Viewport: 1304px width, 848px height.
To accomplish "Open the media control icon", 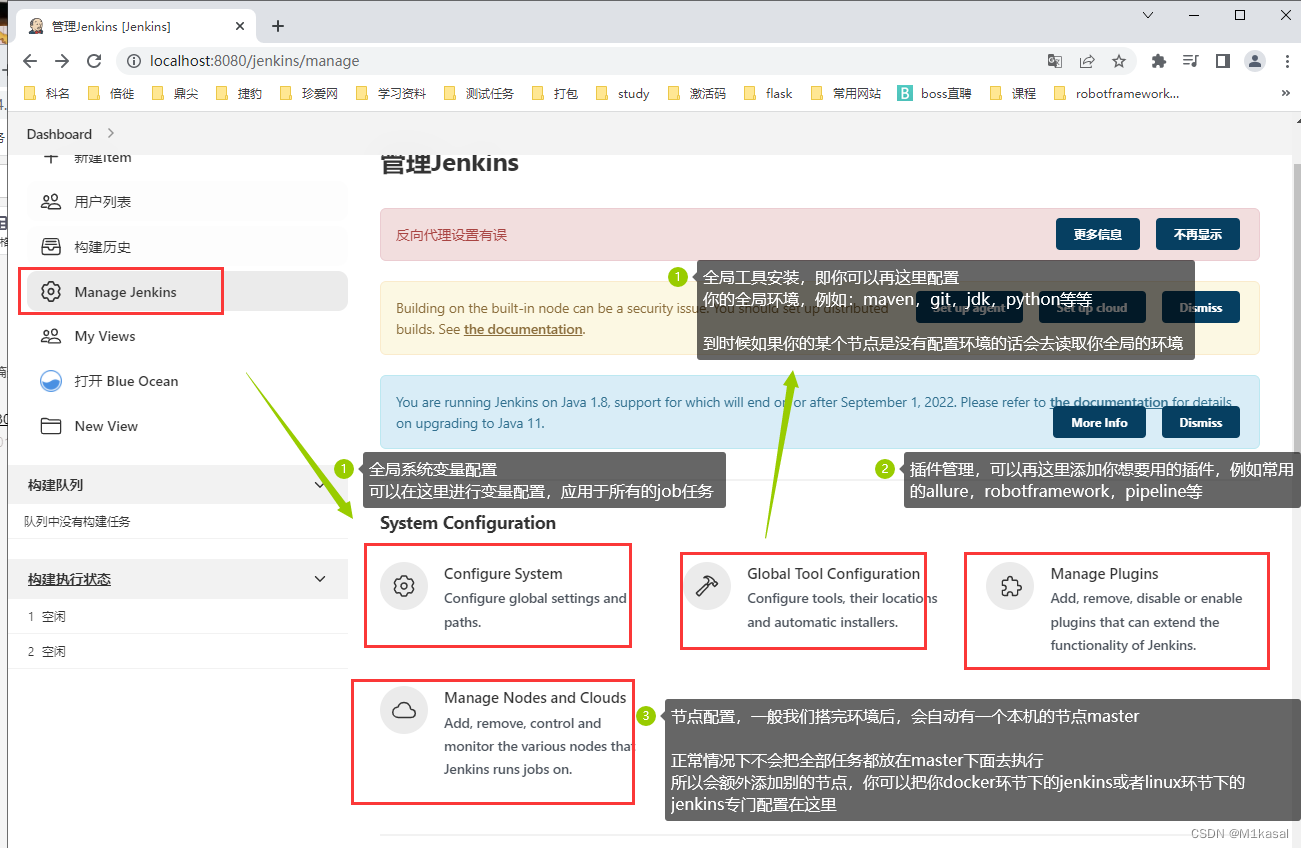I will coord(1190,61).
